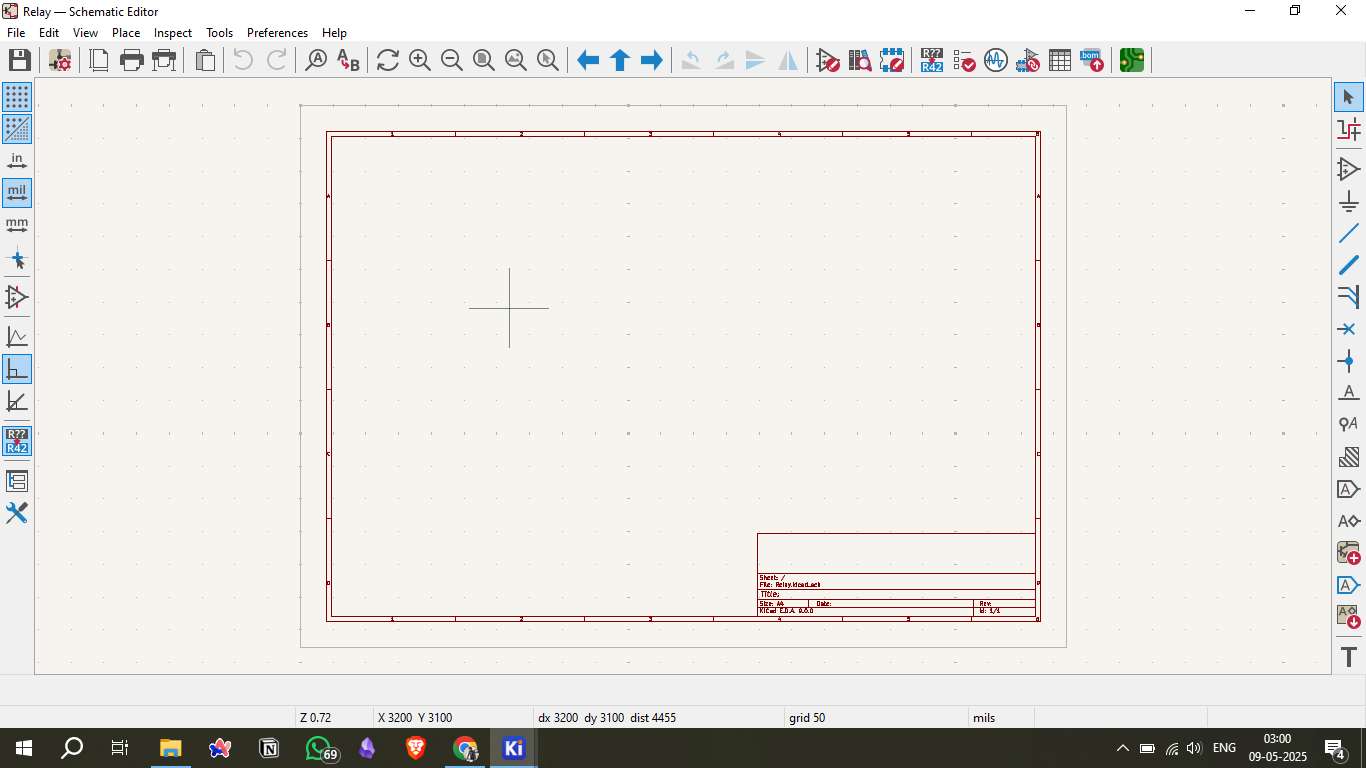Plot the schematic

[x=164, y=60]
